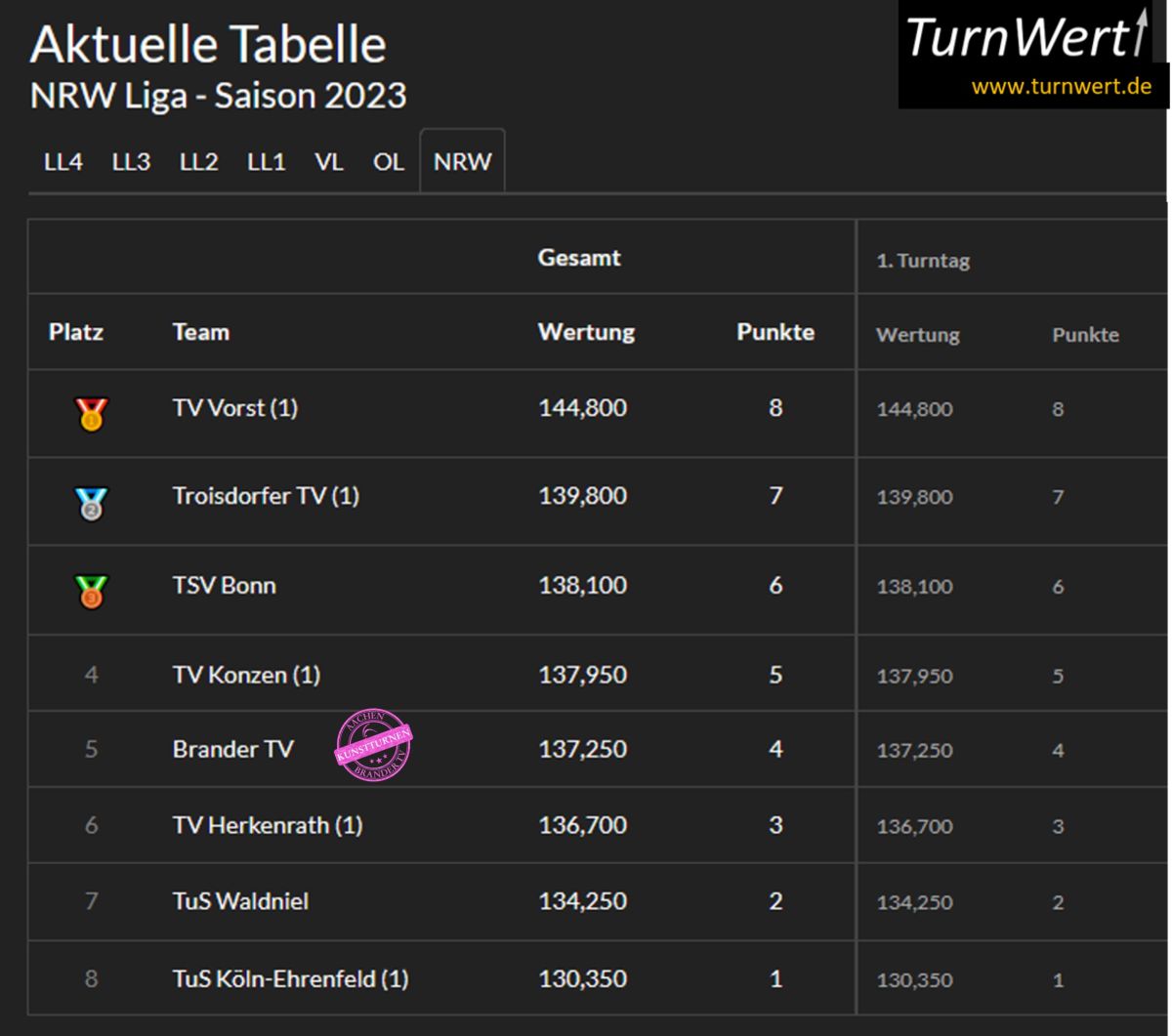The height and width of the screenshot is (1036, 1172).
Task: Open the Troisdorfer TV (1) team entry
Action: (x=266, y=496)
